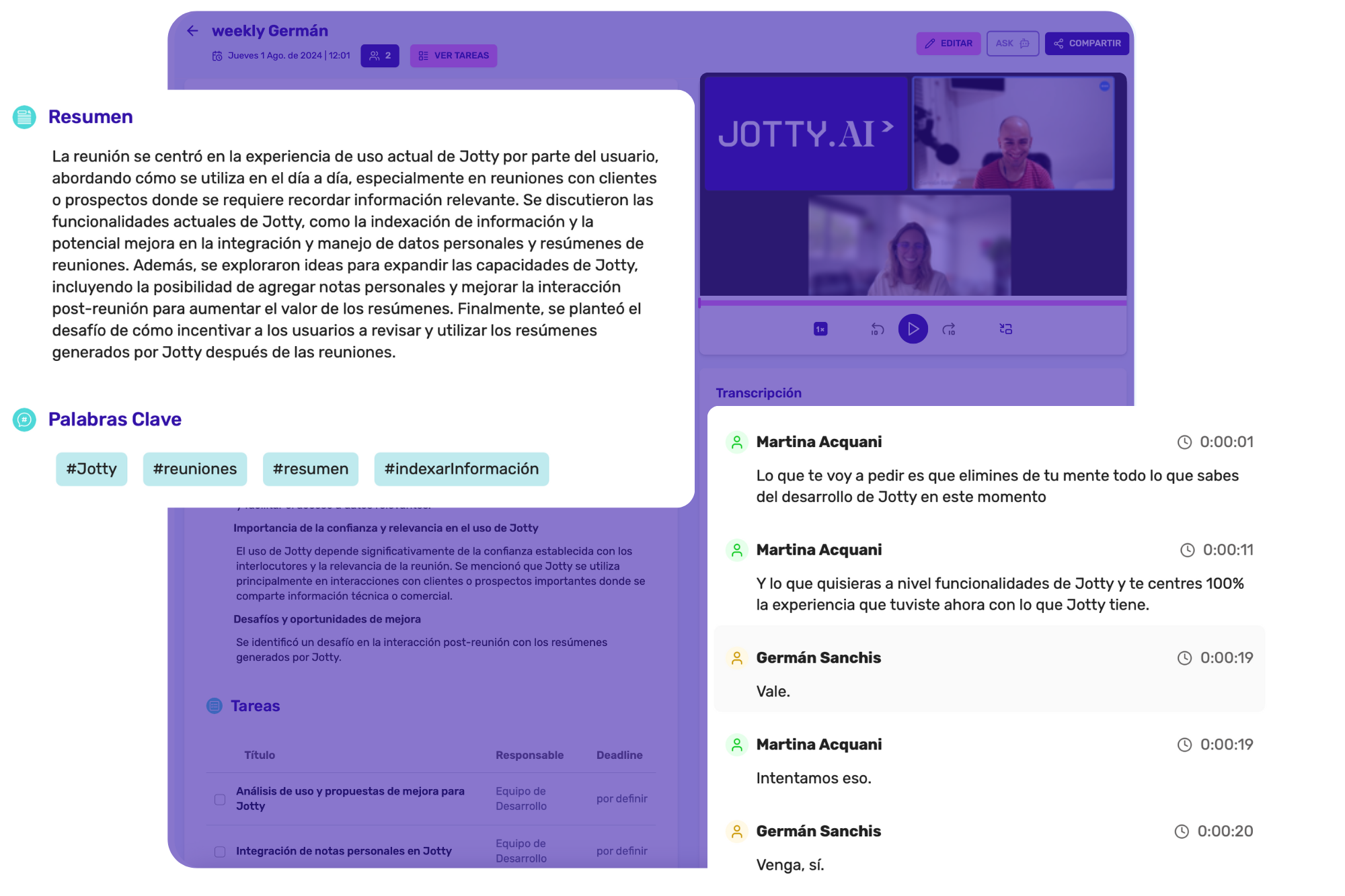Click the rightmost icon in the player controls
The image size is (1345, 896).
(1005, 329)
